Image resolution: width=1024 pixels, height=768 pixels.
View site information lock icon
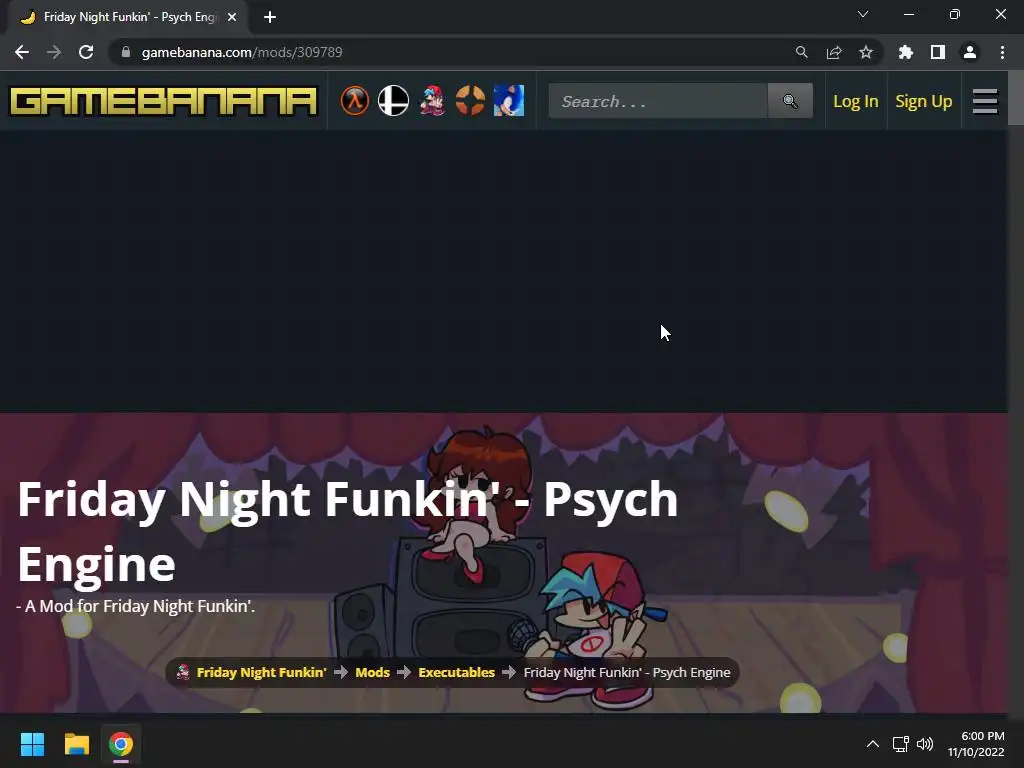click(126, 52)
